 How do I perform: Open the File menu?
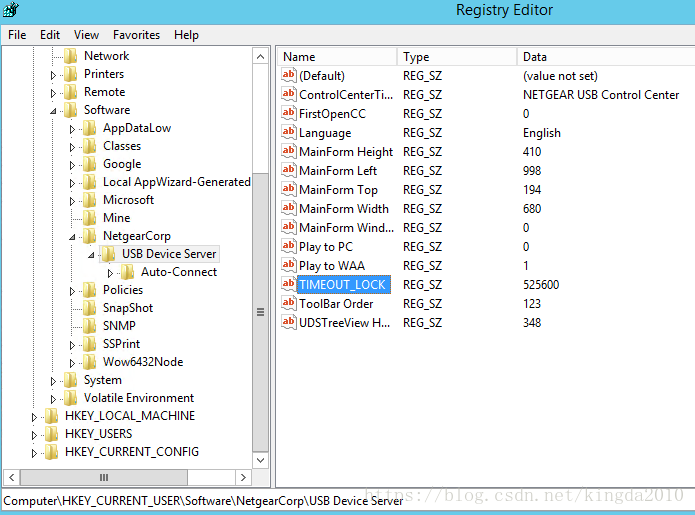pos(17,35)
